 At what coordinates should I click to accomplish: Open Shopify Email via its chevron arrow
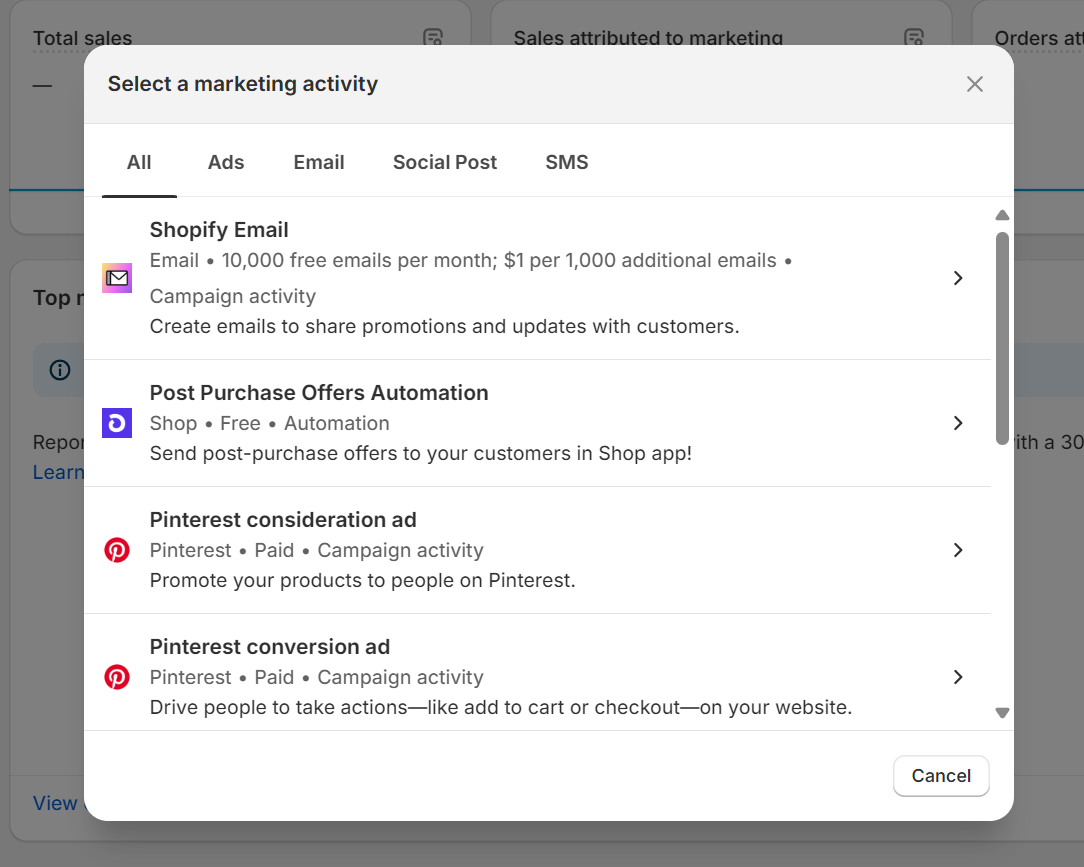[x=958, y=278]
